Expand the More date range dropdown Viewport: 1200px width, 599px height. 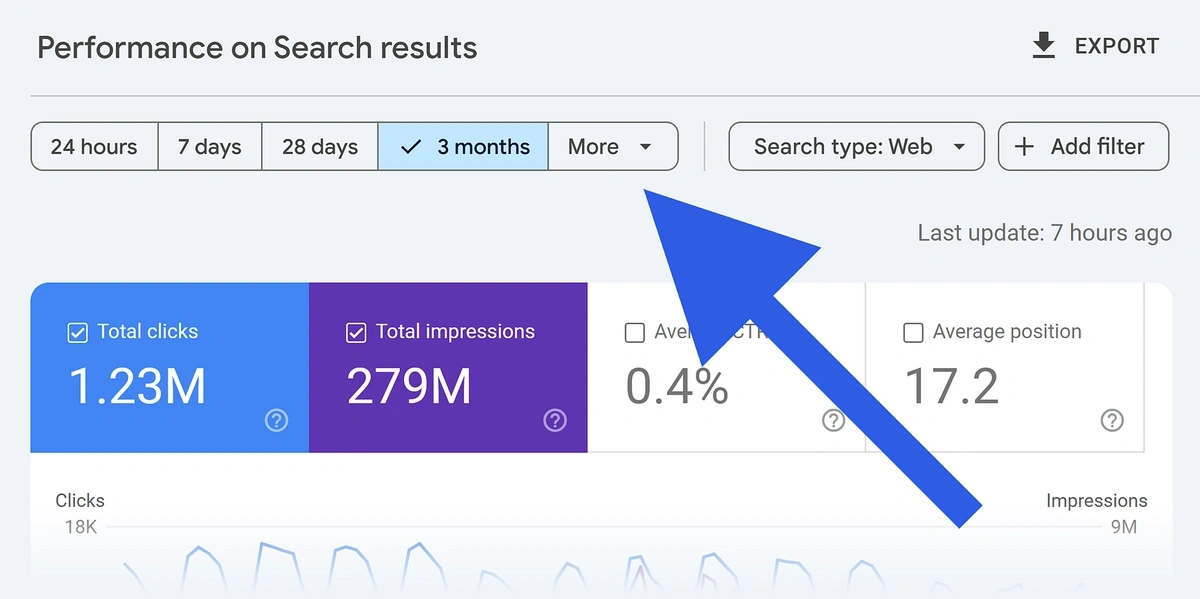(x=612, y=147)
